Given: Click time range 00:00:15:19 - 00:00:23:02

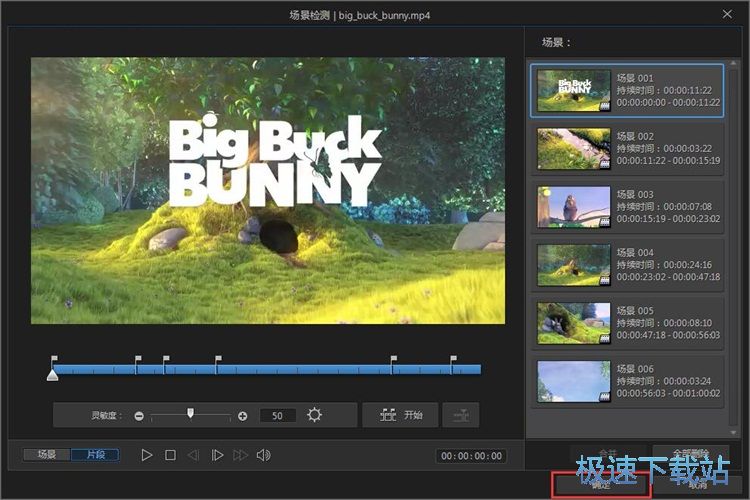Looking at the screenshot, I should 668,219.
